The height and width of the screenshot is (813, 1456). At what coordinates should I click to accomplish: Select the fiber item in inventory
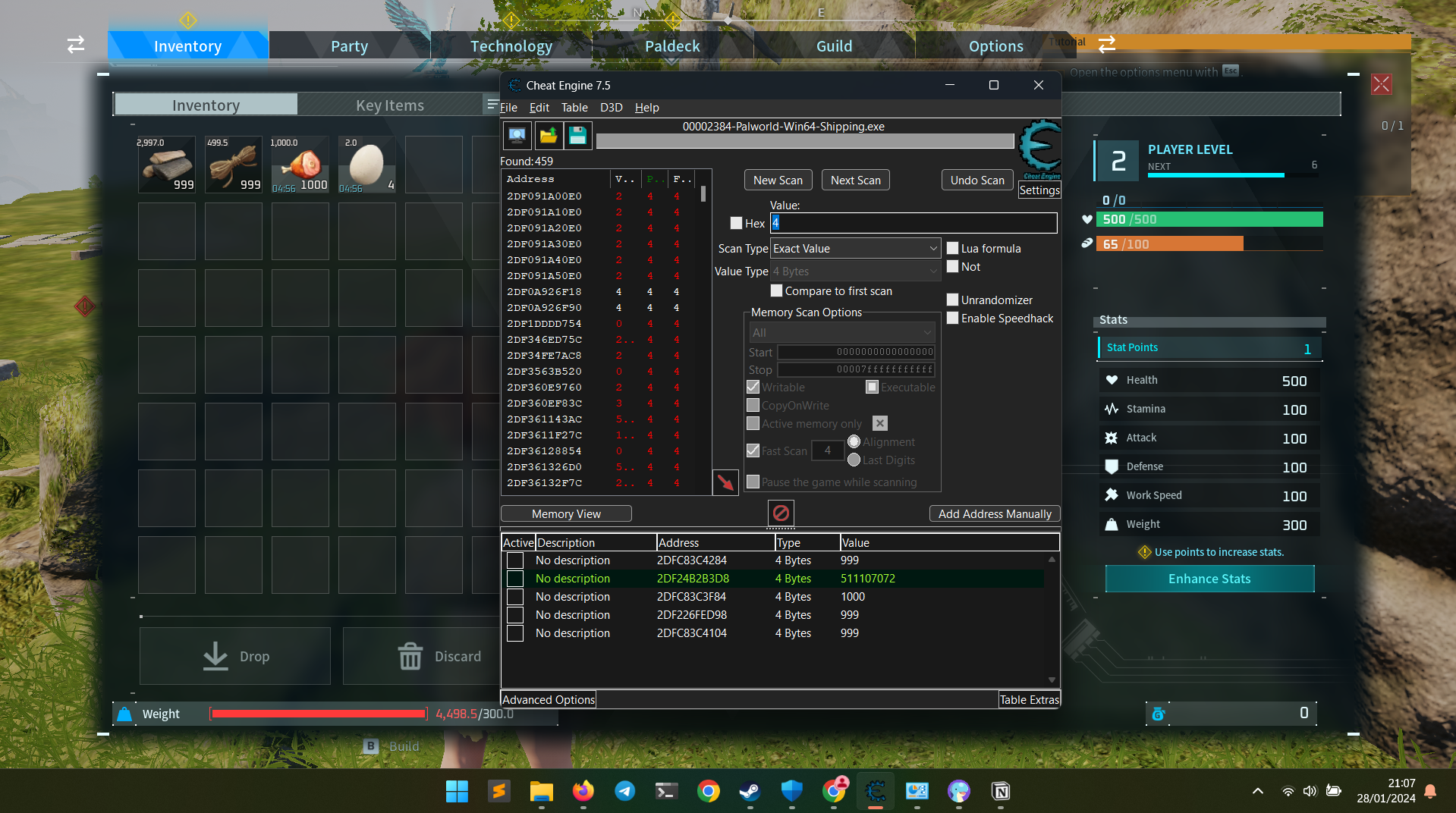[234, 165]
